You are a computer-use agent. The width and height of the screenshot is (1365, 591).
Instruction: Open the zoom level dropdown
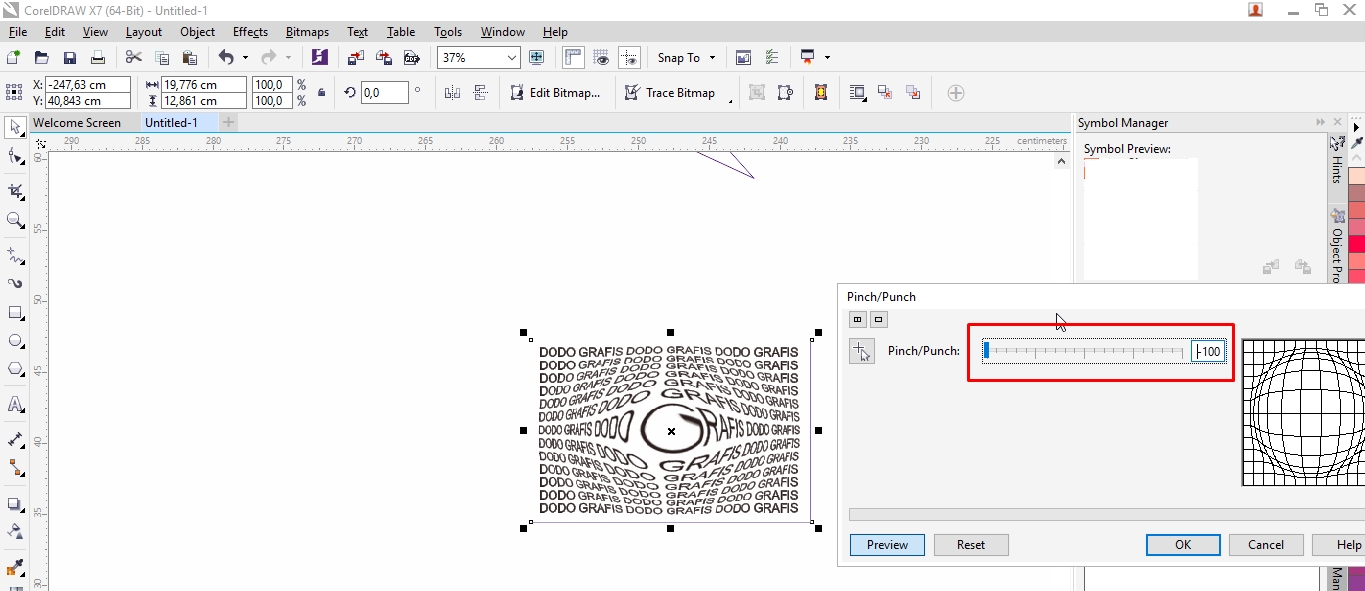tap(511, 57)
